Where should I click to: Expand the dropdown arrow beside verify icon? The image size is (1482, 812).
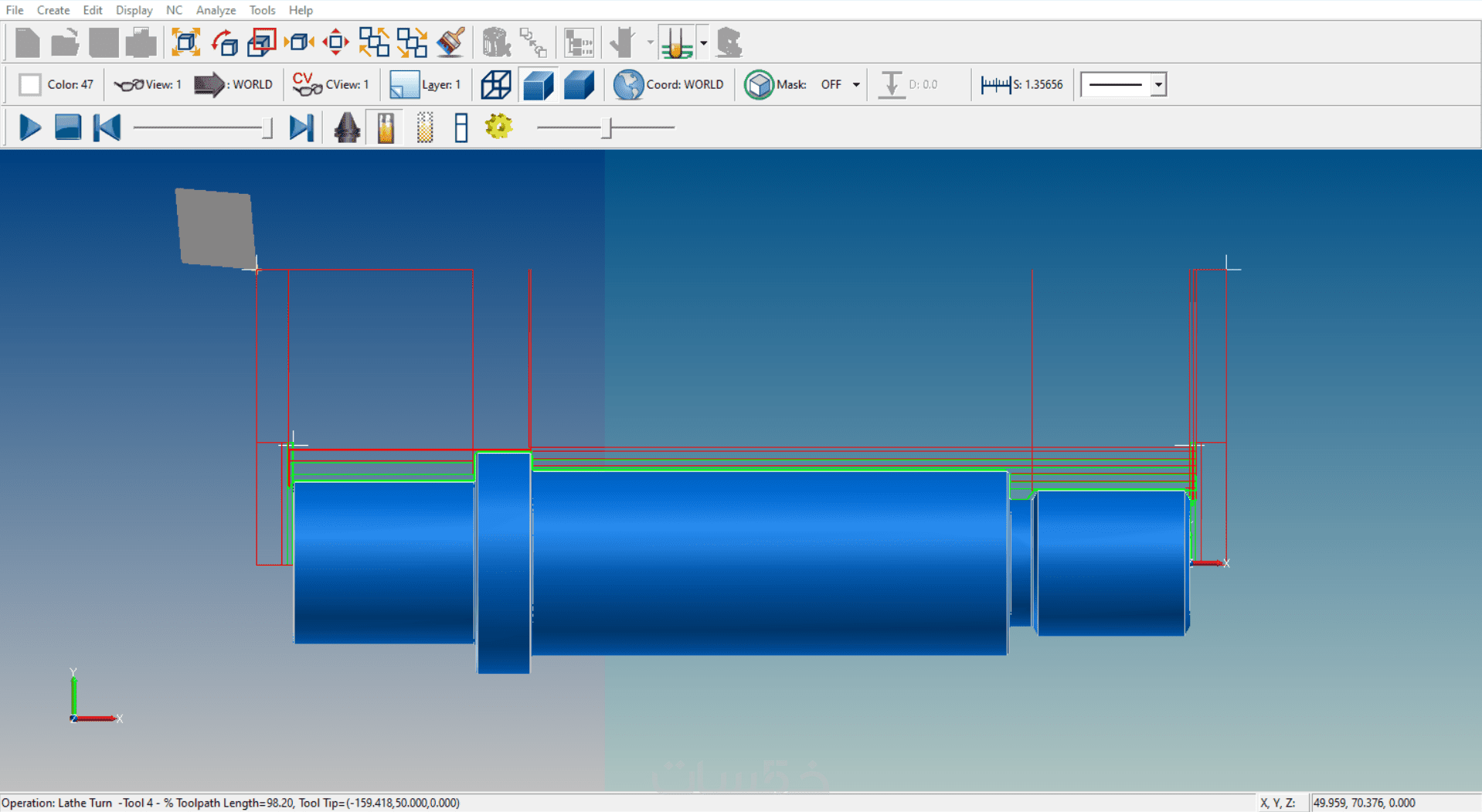pyautogui.click(x=703, y=42)
